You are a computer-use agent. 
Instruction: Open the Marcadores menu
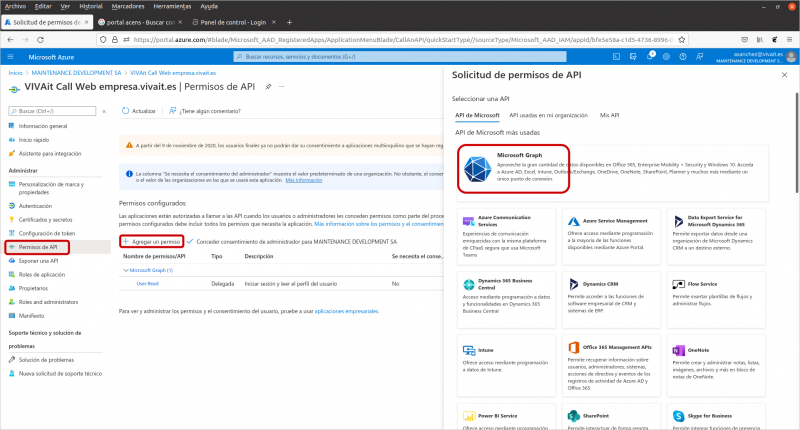coord(128,6)
